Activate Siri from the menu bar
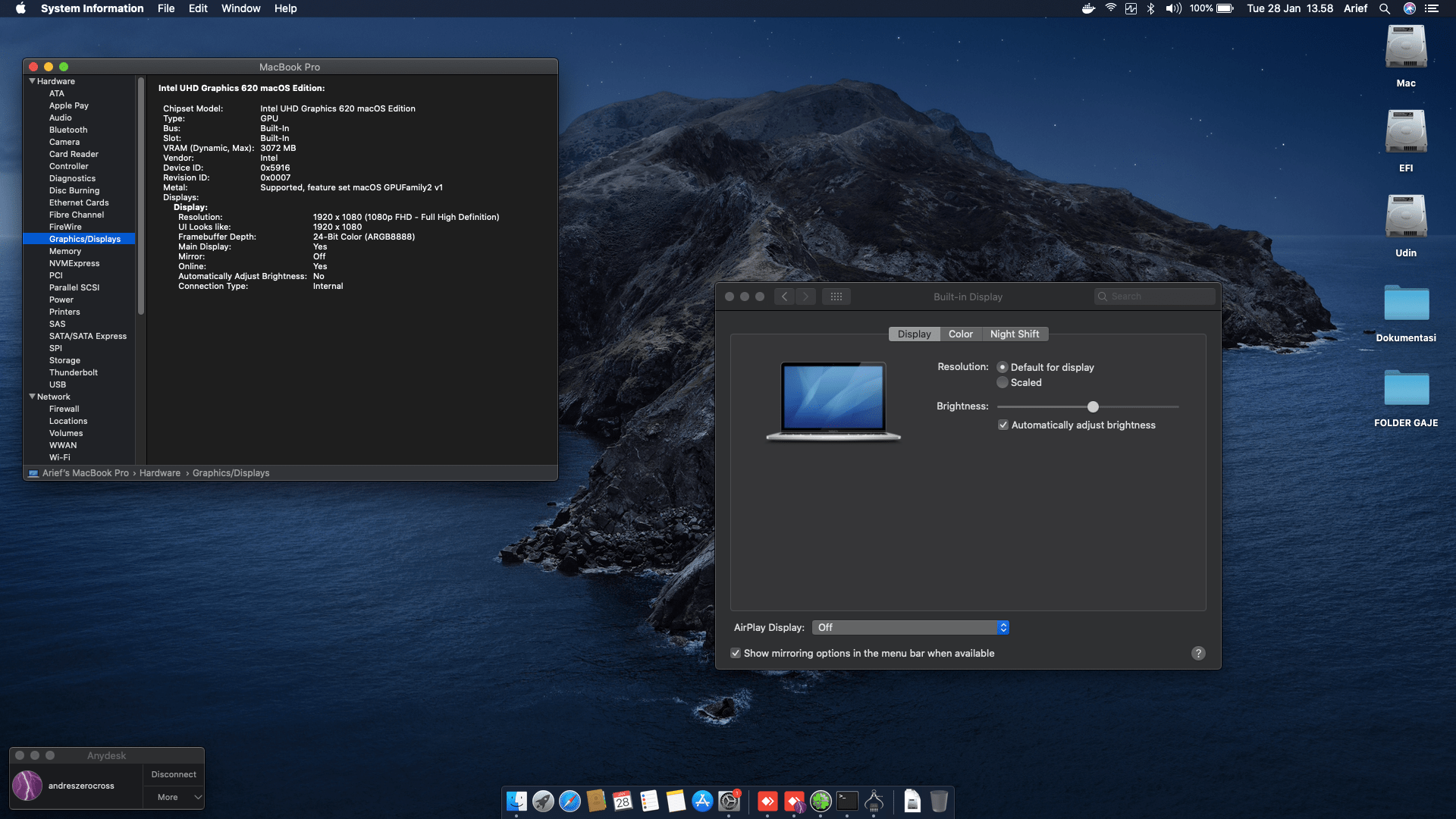 point(1409,8)
